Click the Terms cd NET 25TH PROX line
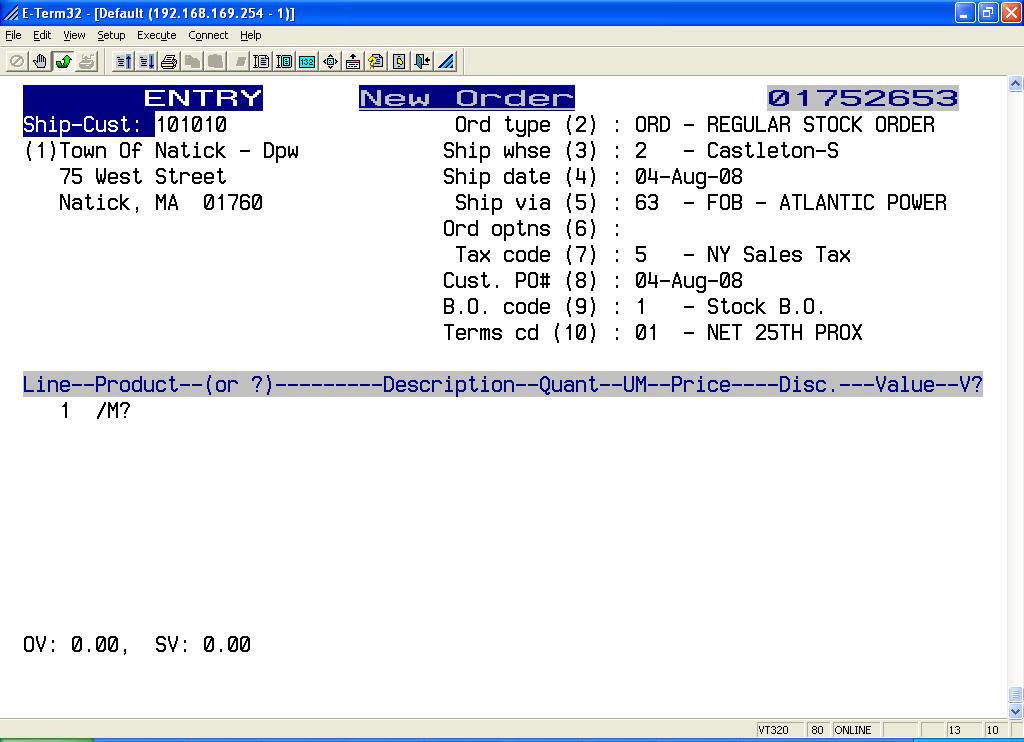Image resolution: width=1024 pixels, height=742 pixels. click(x=652, y=333)
